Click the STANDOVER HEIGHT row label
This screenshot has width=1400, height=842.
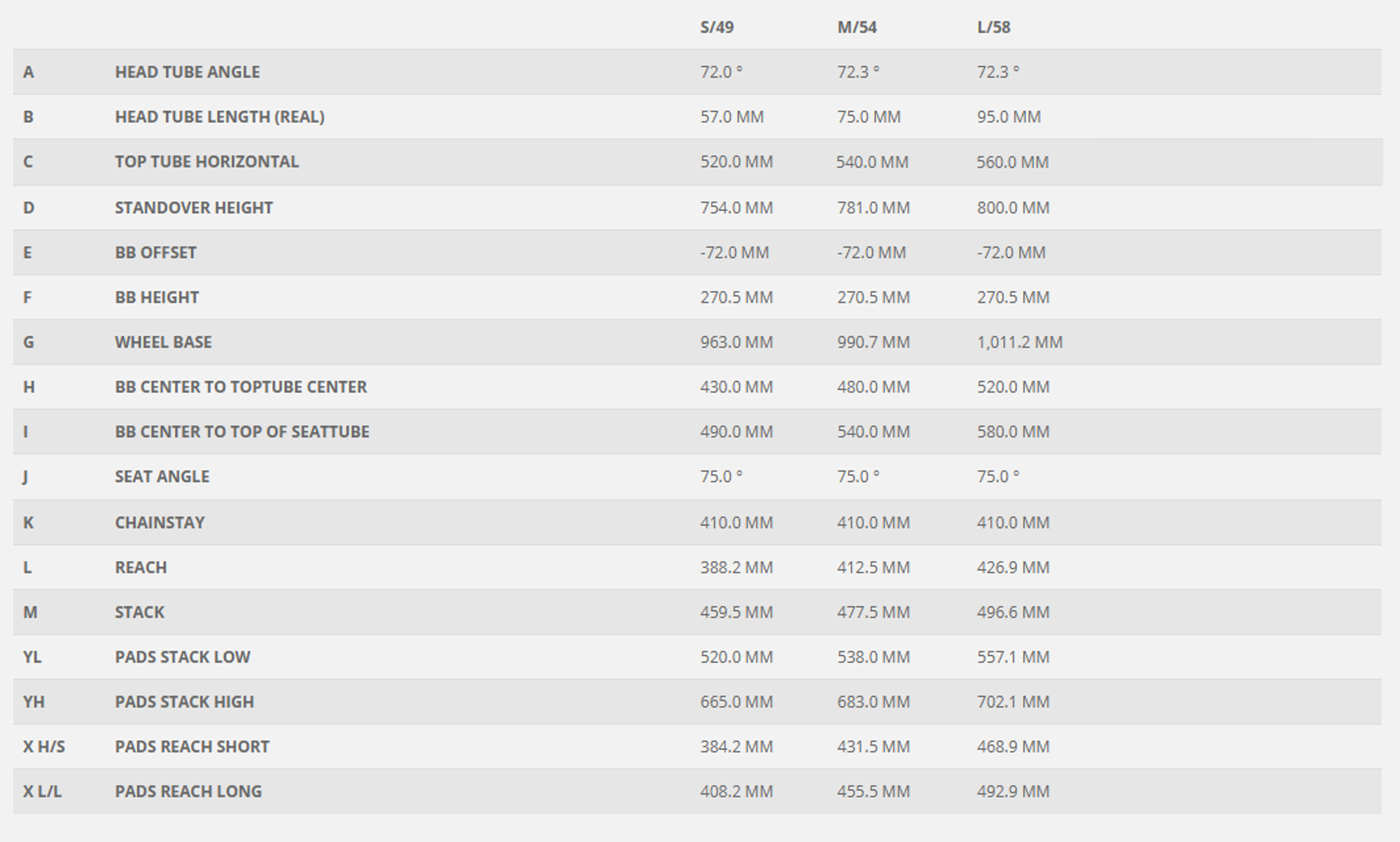coord(193,208)
